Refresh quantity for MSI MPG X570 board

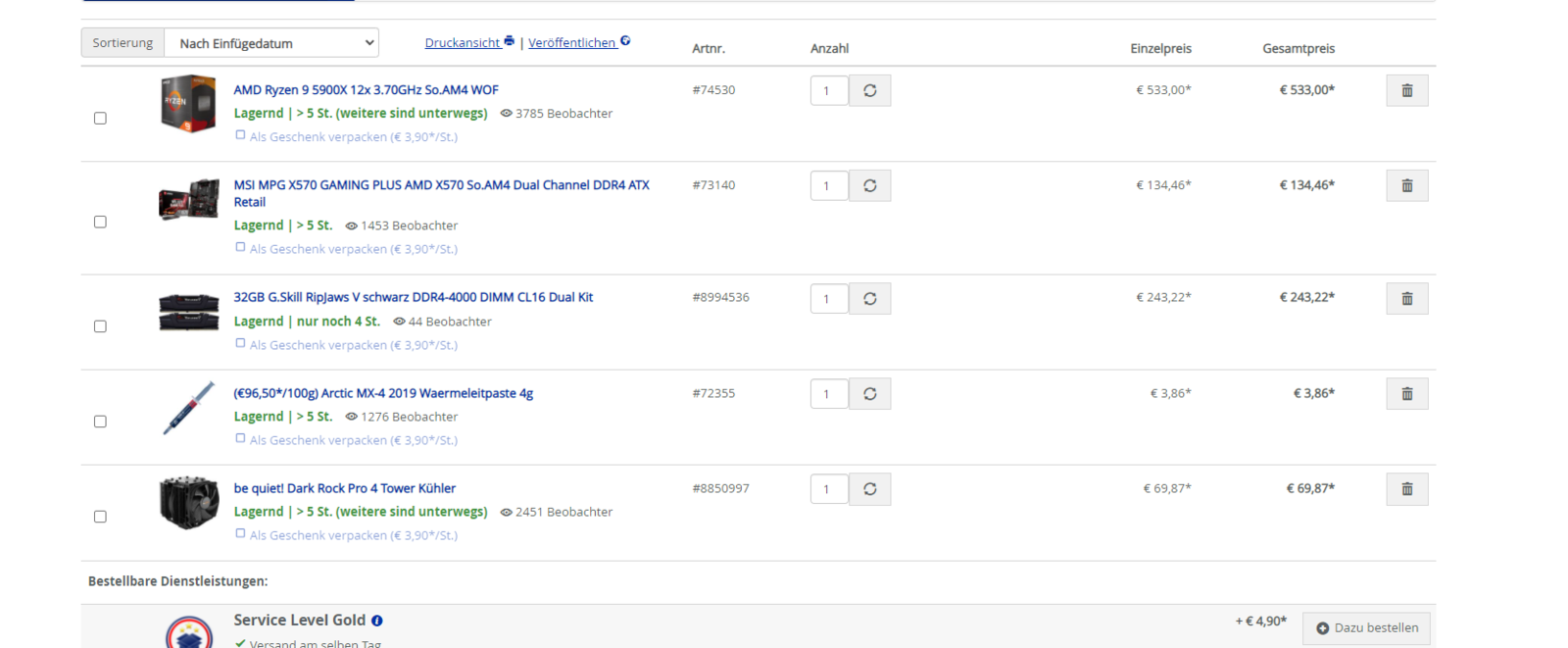(869, 185)
